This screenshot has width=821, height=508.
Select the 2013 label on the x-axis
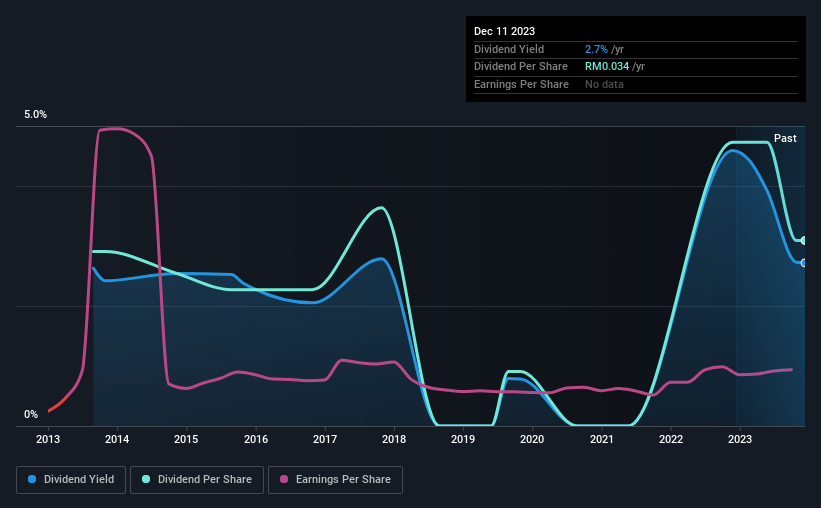48,439
